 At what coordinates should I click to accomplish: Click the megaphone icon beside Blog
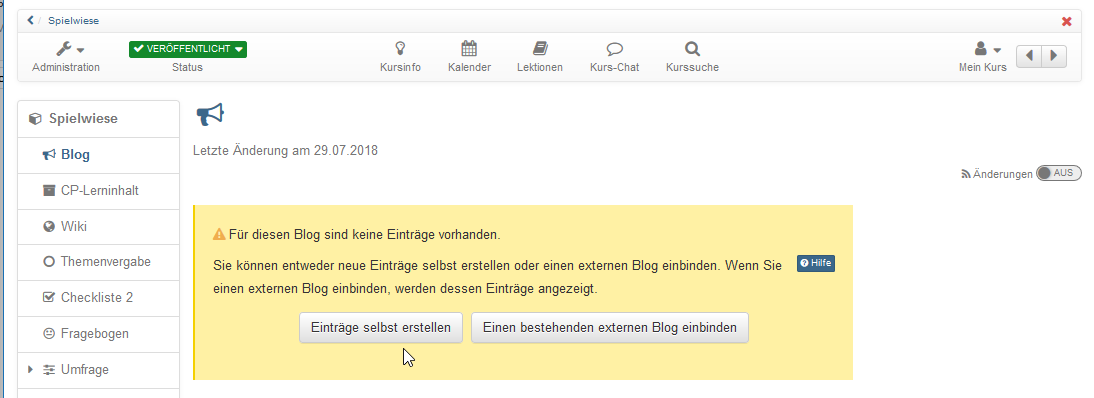click(x=49, y=155)
